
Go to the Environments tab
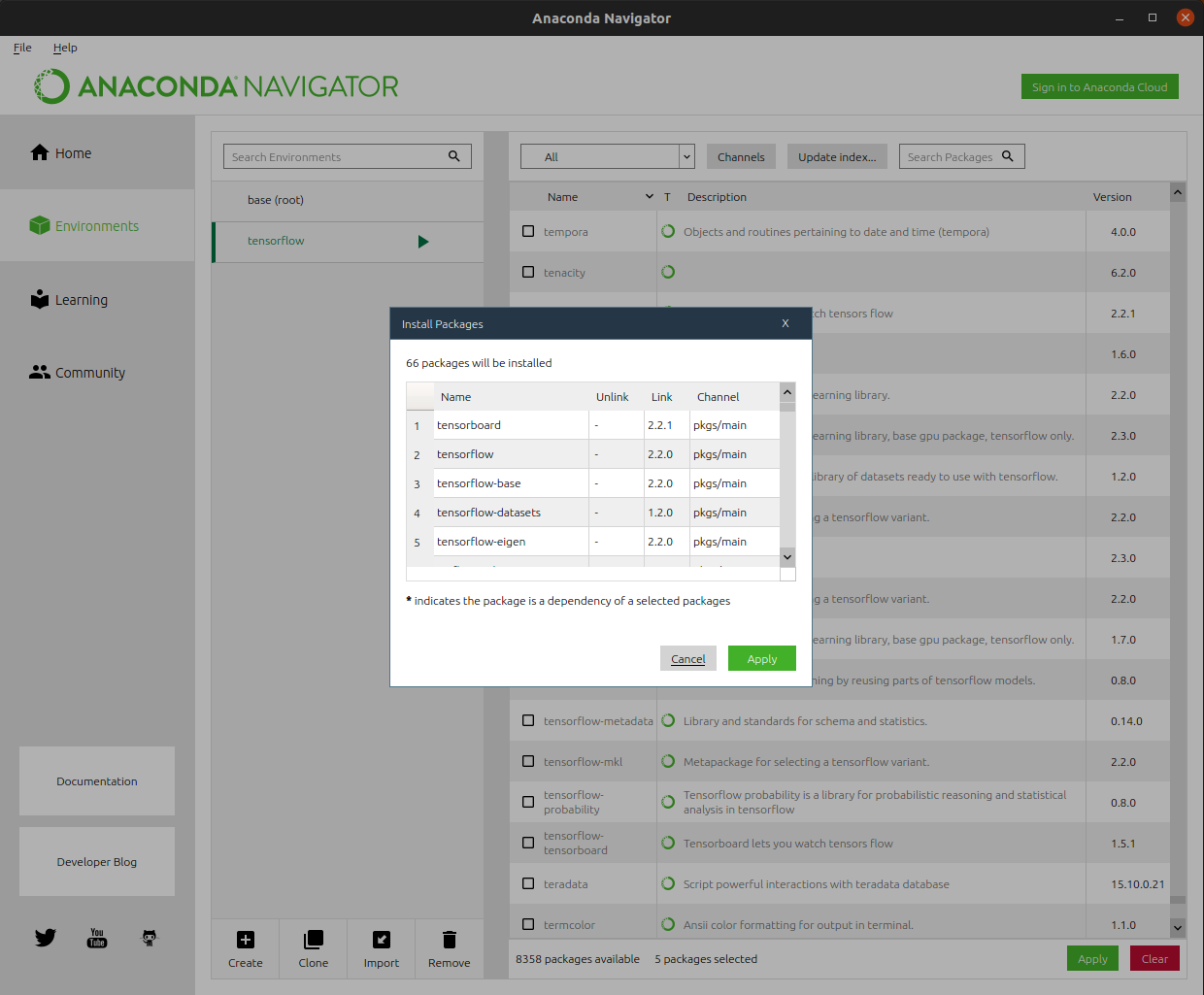97,225
